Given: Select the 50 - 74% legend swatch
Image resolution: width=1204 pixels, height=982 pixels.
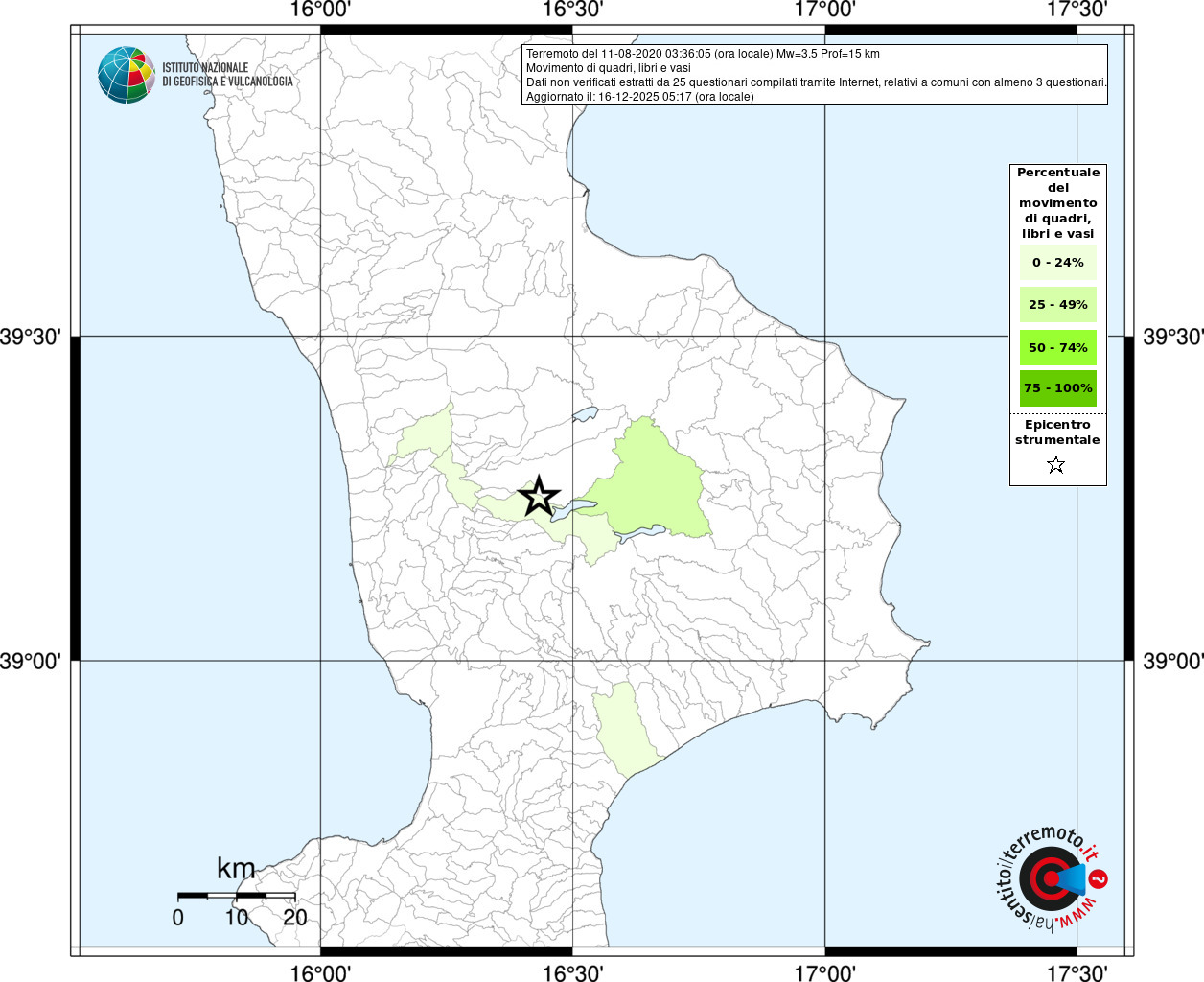Looking at the screenshot, I should (x=1058, y=347).
